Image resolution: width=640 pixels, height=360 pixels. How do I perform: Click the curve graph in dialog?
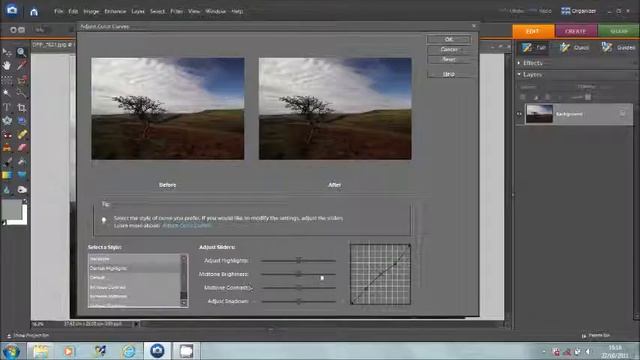[x=380, y=274]
